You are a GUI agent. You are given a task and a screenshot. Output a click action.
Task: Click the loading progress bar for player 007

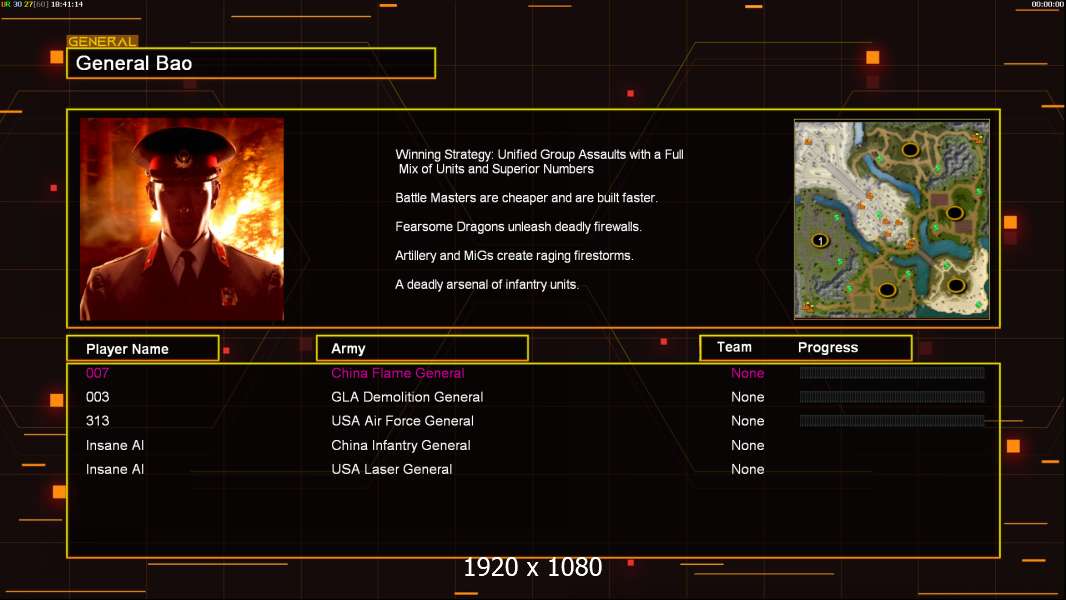[x=892, y=372]
